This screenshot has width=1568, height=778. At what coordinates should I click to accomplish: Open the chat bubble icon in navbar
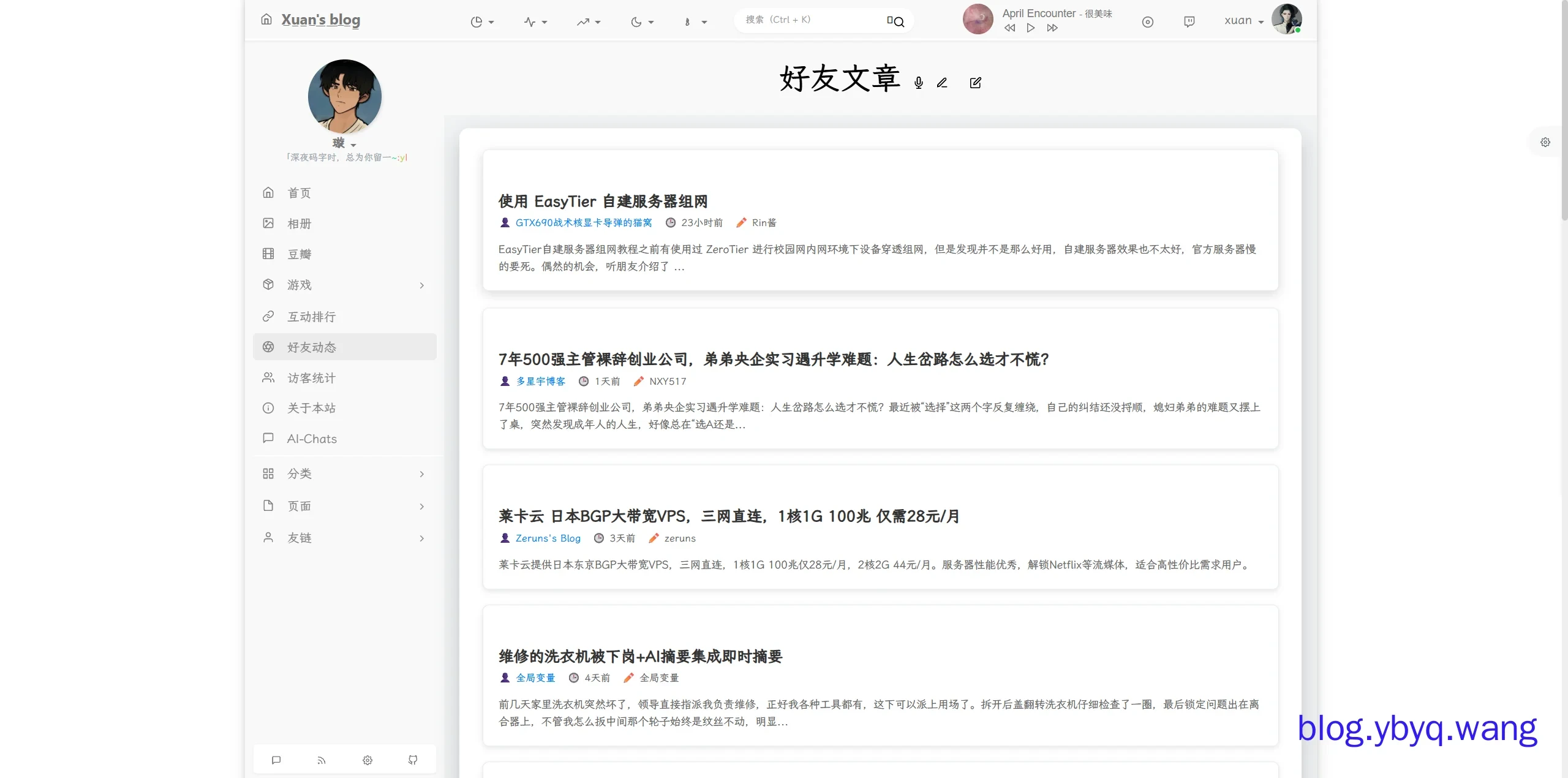pos(1189,22)
